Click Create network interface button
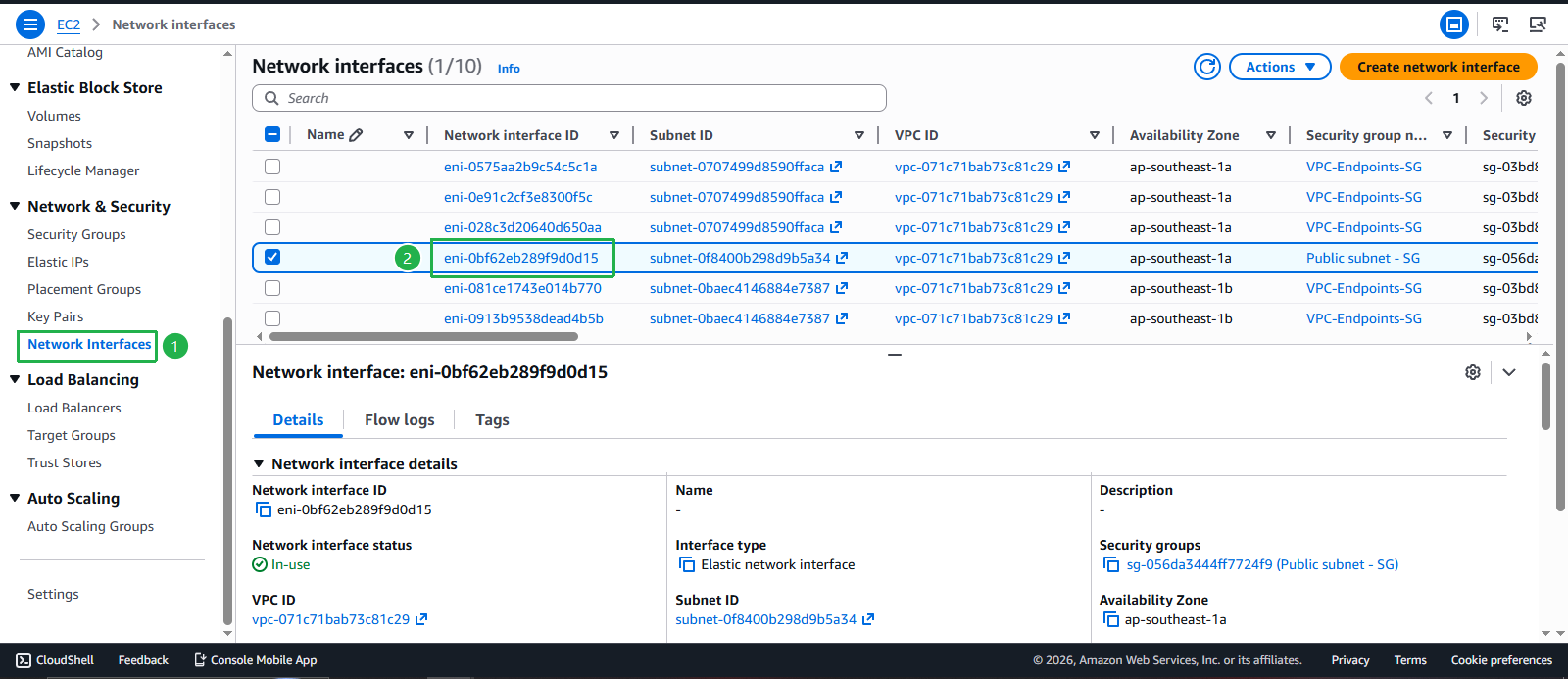This screenshot has height=679, width=1568. 1439,67
